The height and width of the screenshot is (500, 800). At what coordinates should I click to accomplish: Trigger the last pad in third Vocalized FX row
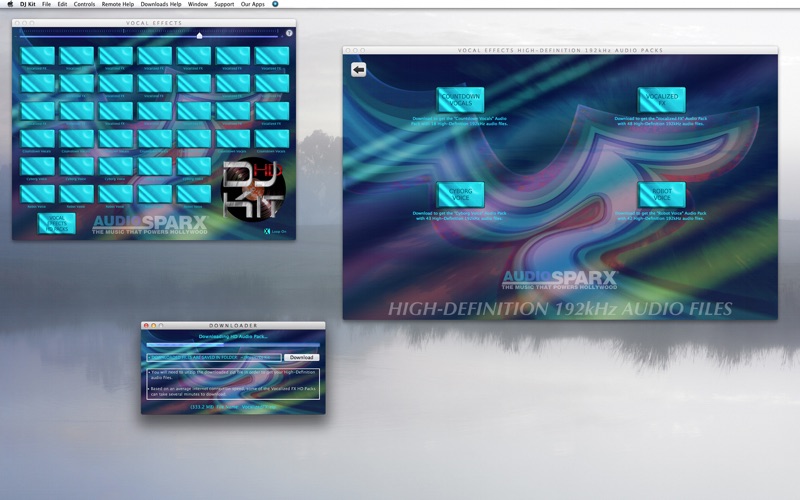click(x=271, y=111)
